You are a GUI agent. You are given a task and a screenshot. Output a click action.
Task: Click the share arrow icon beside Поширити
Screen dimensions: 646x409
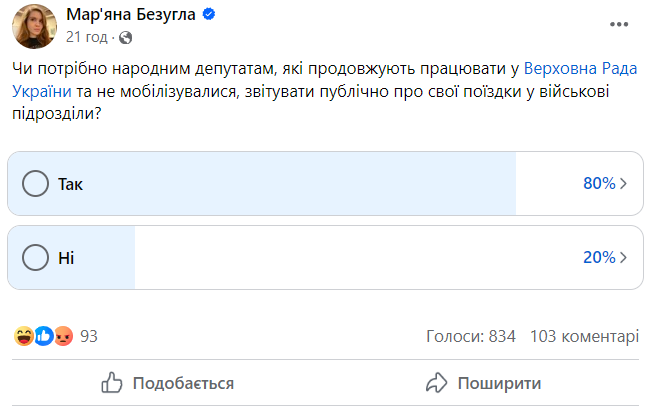tap(436, 383)
